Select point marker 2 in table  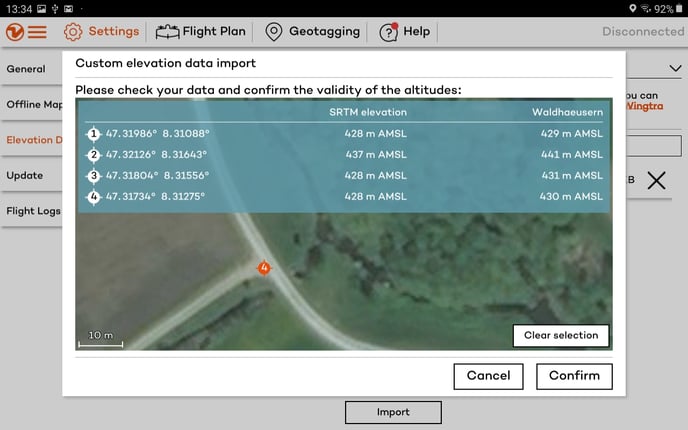[x=93, y=155]
